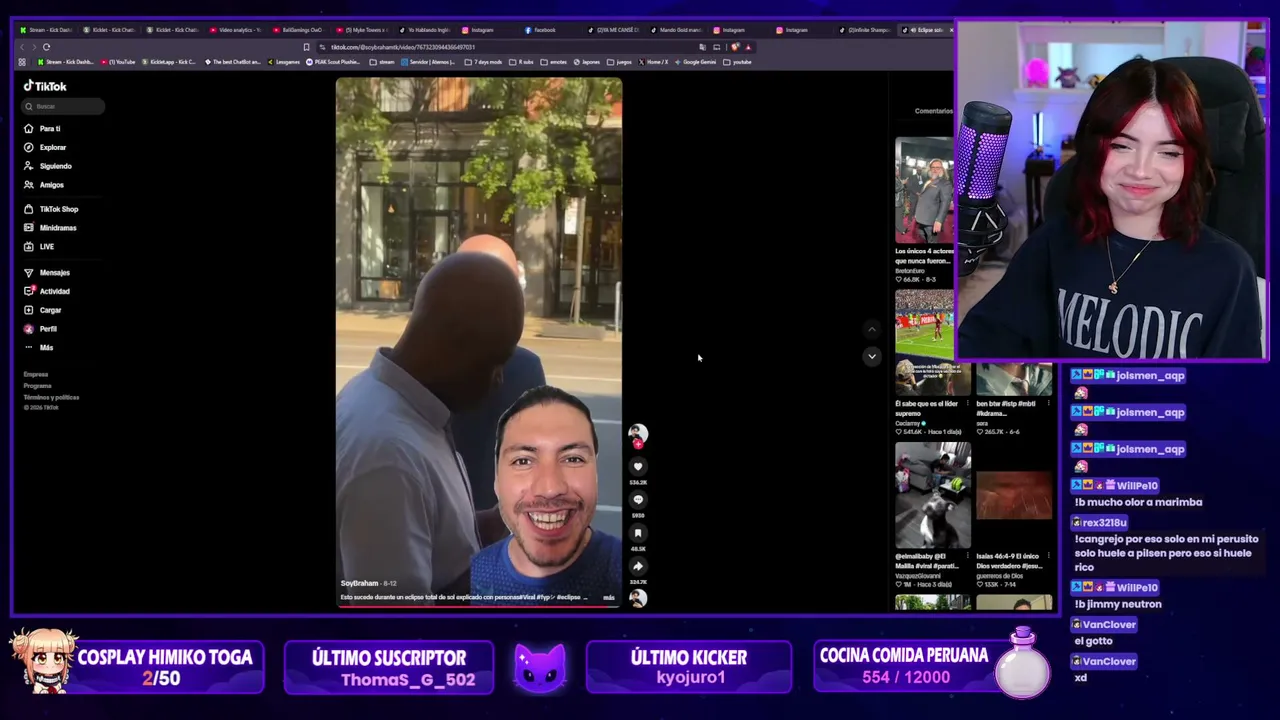Seek in the red video progress bar
Image resolution: width=1280 pixels, height=720 pixels.
pos(478,605)
